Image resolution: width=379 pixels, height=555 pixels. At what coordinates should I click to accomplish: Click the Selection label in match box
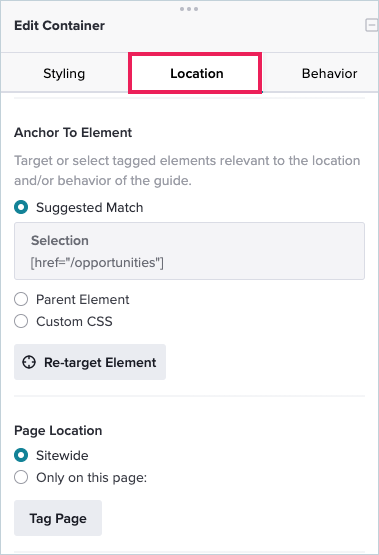pyautogui.click(x=60, y=241)
